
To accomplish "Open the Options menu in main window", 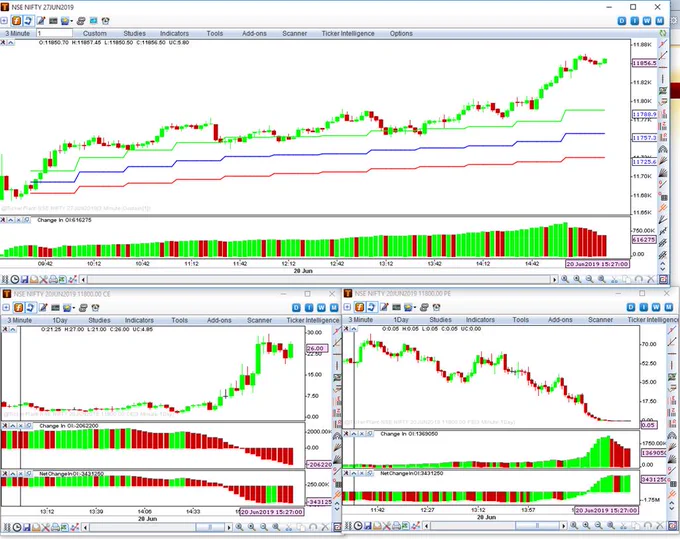I will coord(401,33).
